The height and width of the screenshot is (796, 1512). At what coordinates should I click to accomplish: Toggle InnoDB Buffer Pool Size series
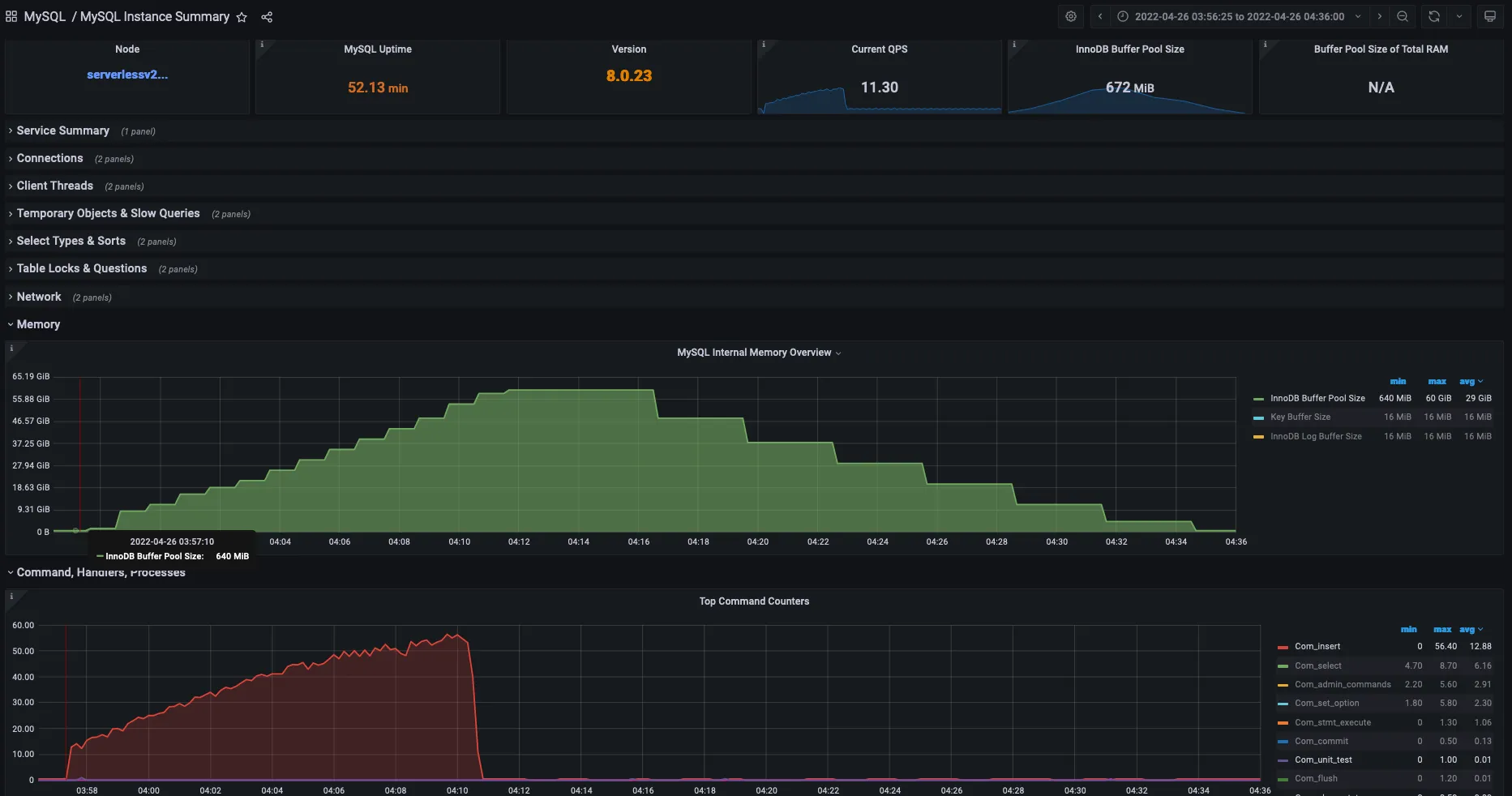point(1317,399)
